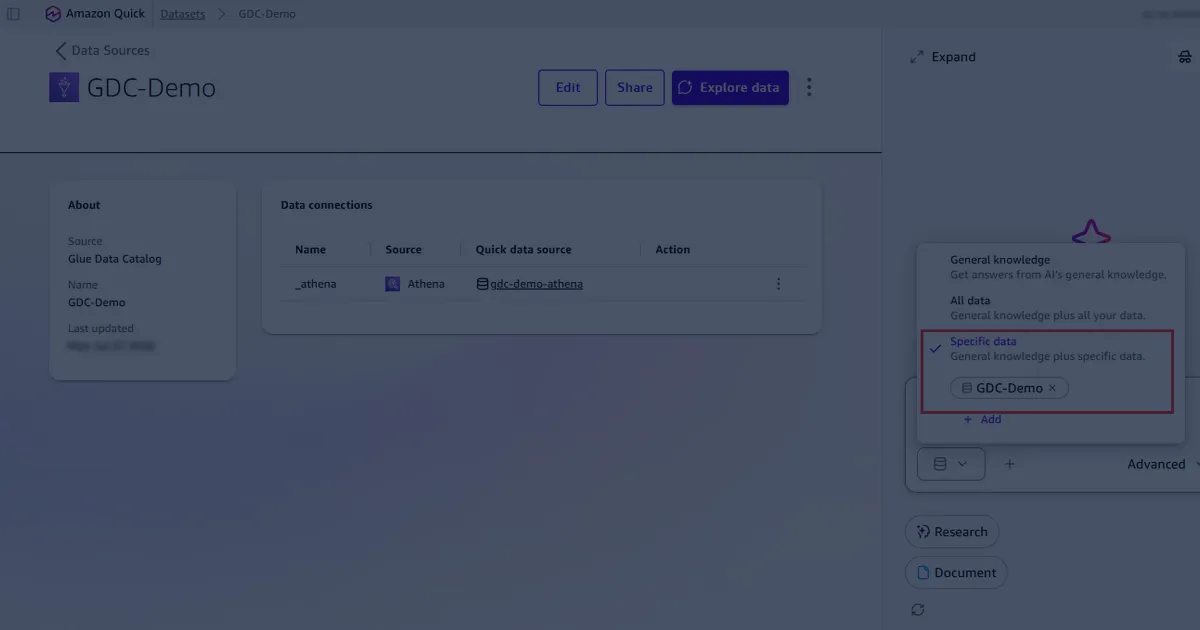
Task: Open the gdc-demo-athena data source link
Action: 536,284
